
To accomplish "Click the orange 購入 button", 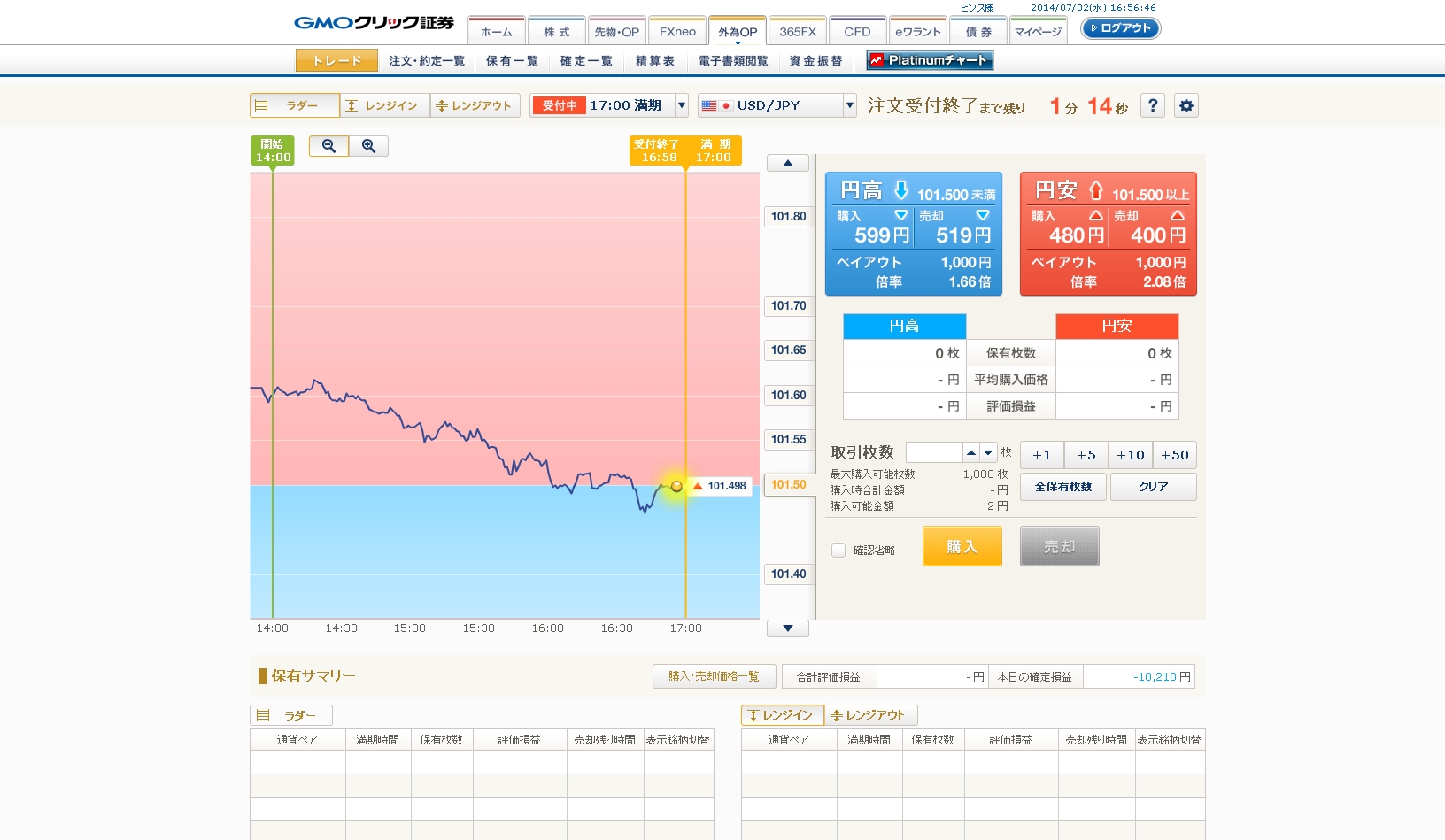I will point(962,546).
